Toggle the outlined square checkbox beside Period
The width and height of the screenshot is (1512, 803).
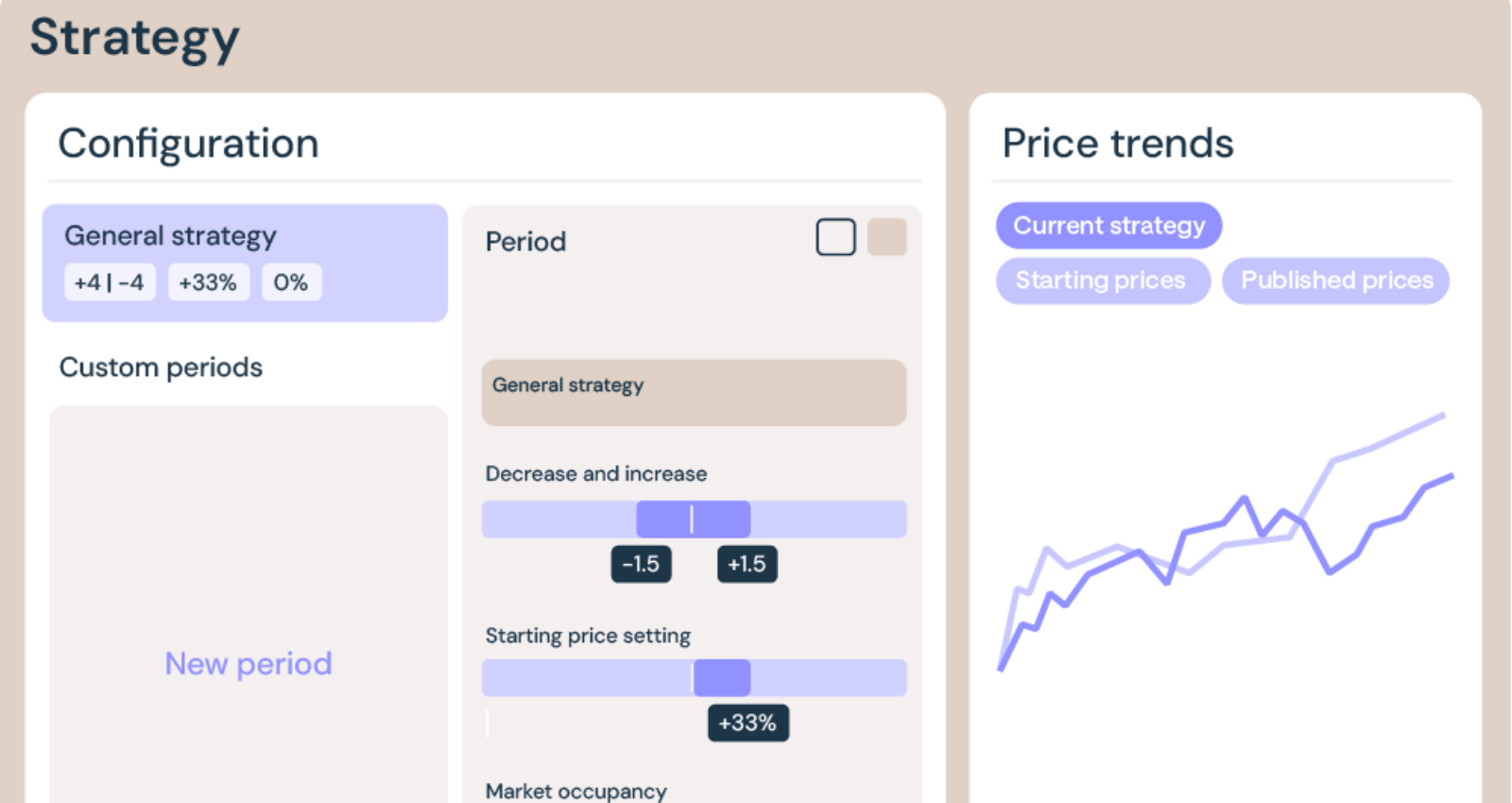[835, 237]
